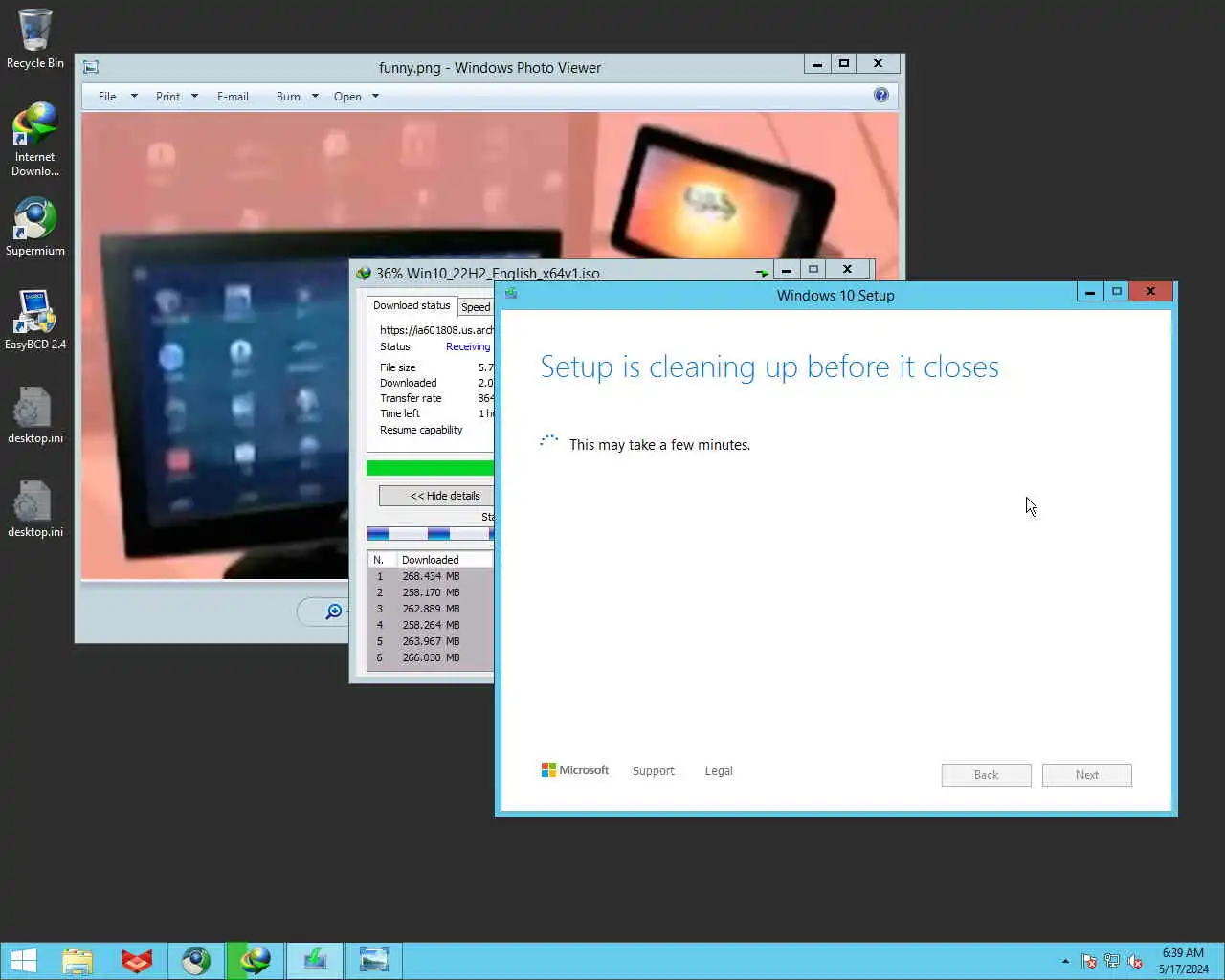Click the blue segment progress bar in IDM

pyautogui.click(x=430, y=534)
